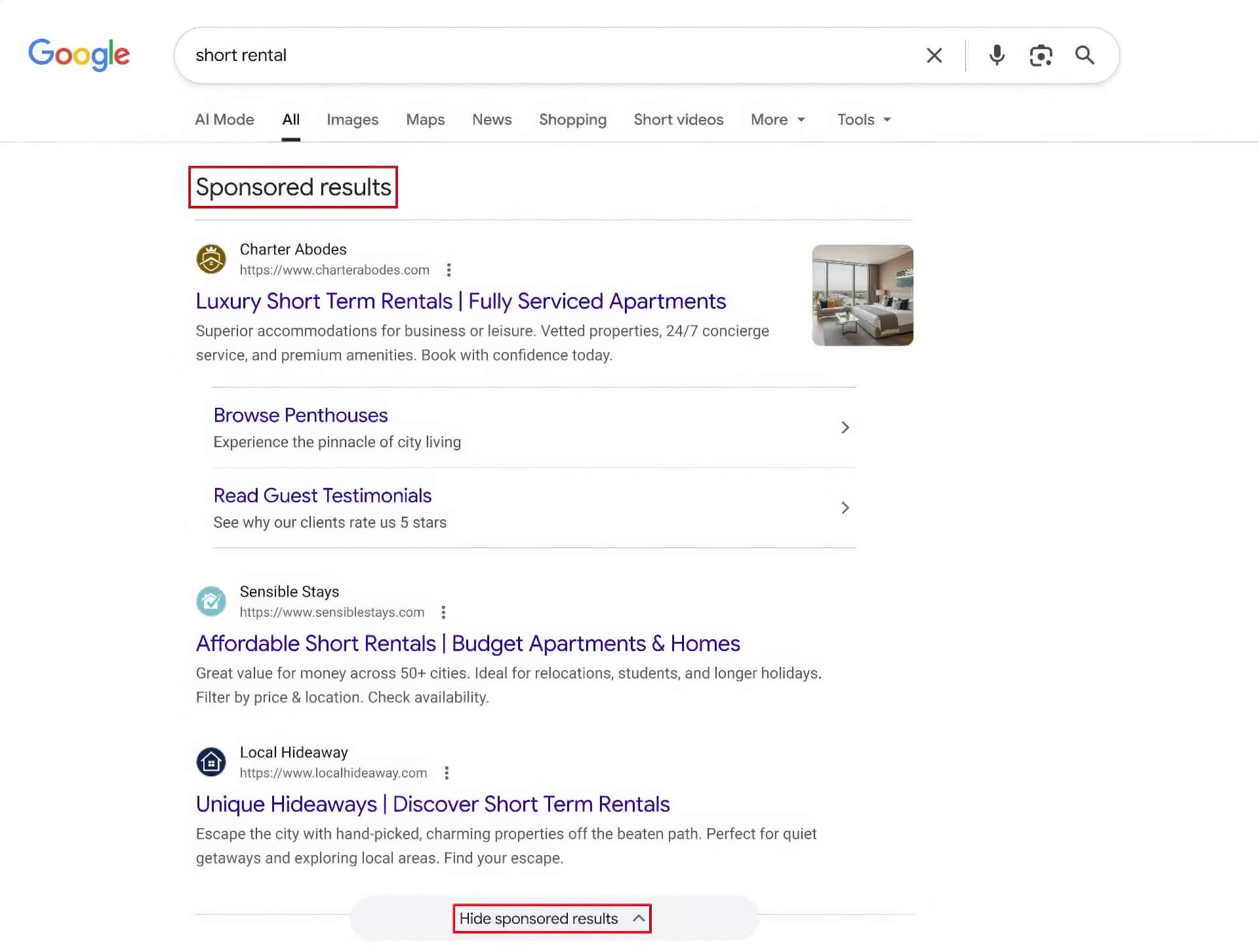The width and height of the screenshot is (1259, 952).
Task: Open the More search categories dropdown
Action: [777, 119]
